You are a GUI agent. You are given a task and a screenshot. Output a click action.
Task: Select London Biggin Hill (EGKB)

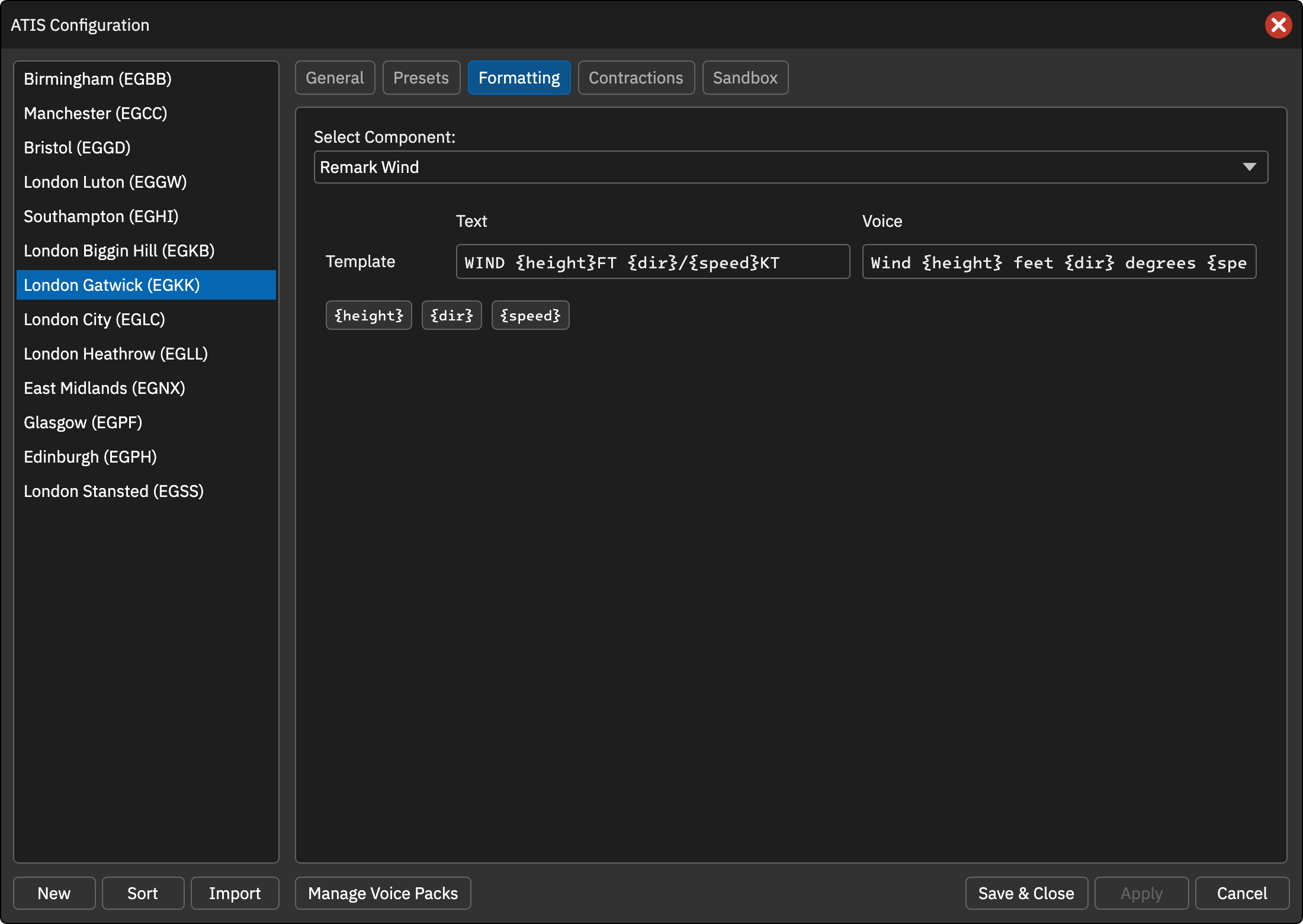pos(146,251)
